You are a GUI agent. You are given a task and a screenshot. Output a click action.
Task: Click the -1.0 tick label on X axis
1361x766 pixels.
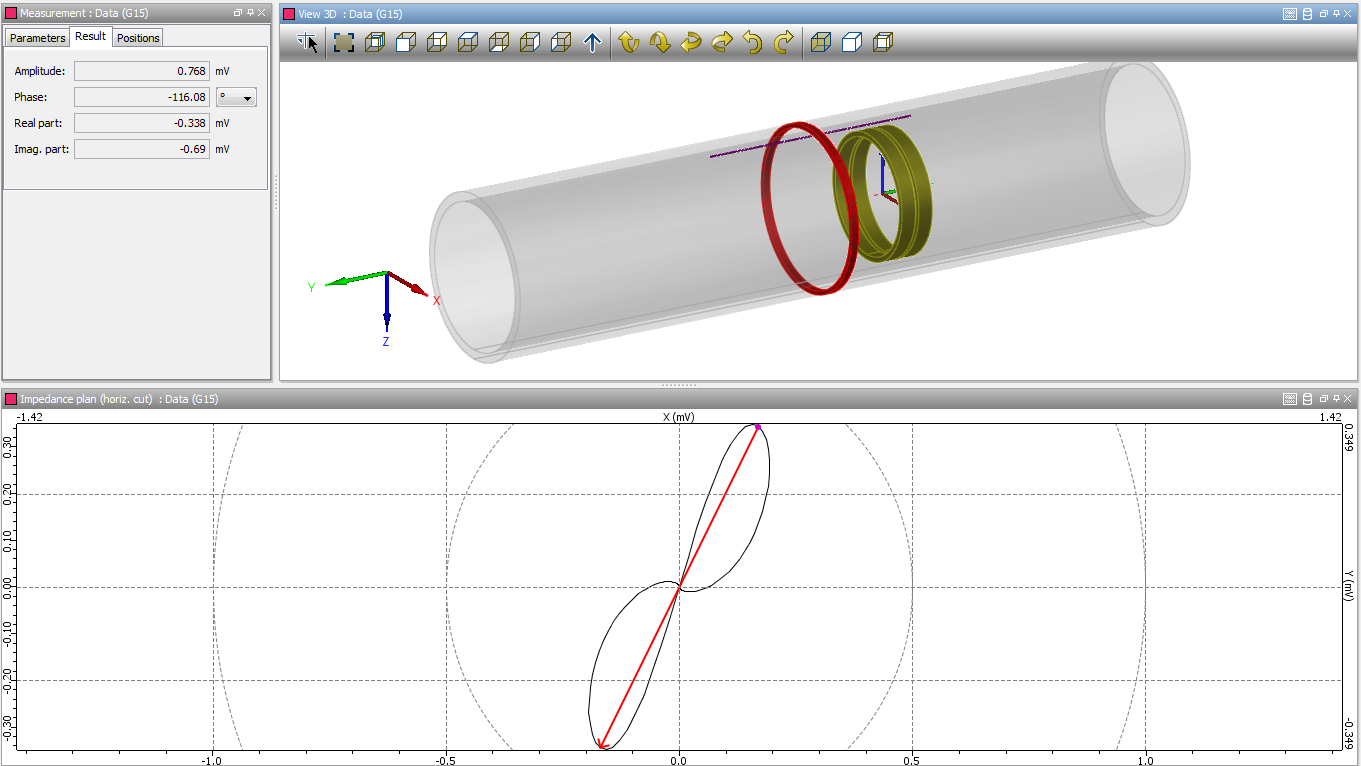(212, 760)
